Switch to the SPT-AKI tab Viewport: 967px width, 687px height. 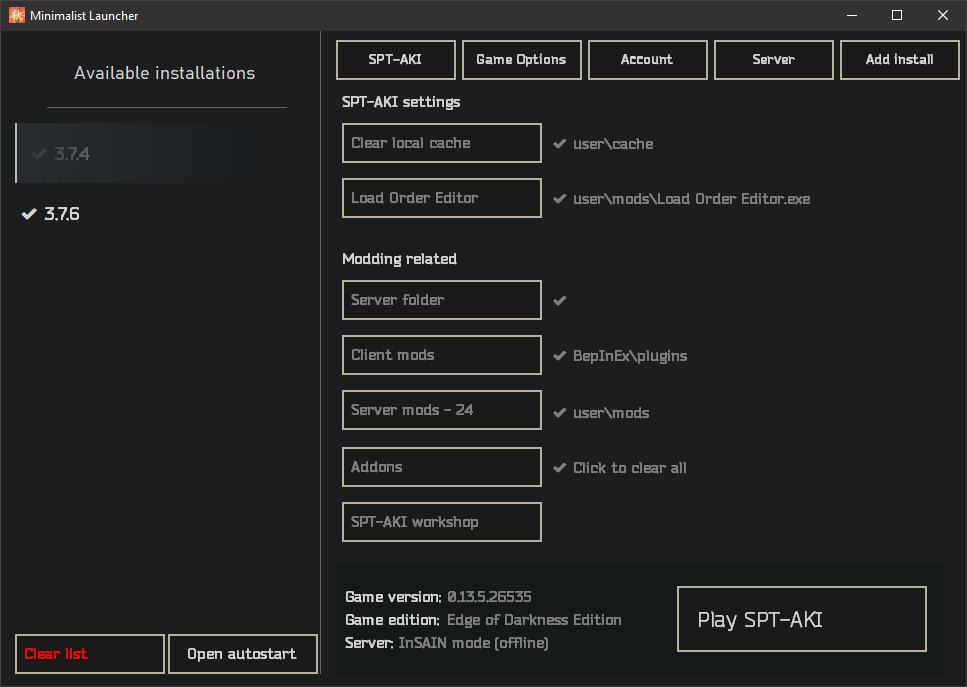(x=396, y=60)
